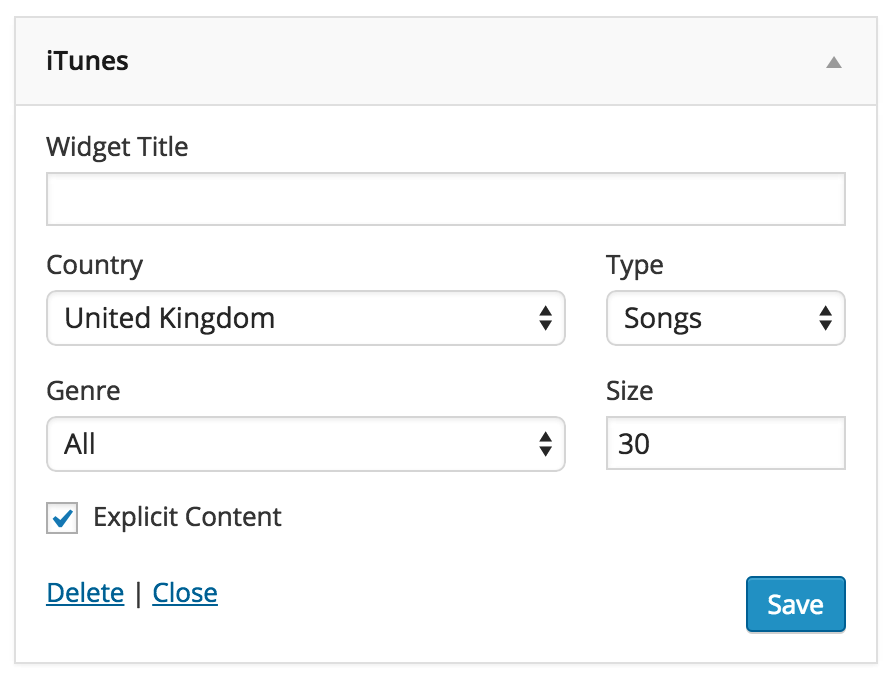Screen dimensions: 892x682
Task: Open the Type dropdown showing Songs
Action: (x=725, y=318)
